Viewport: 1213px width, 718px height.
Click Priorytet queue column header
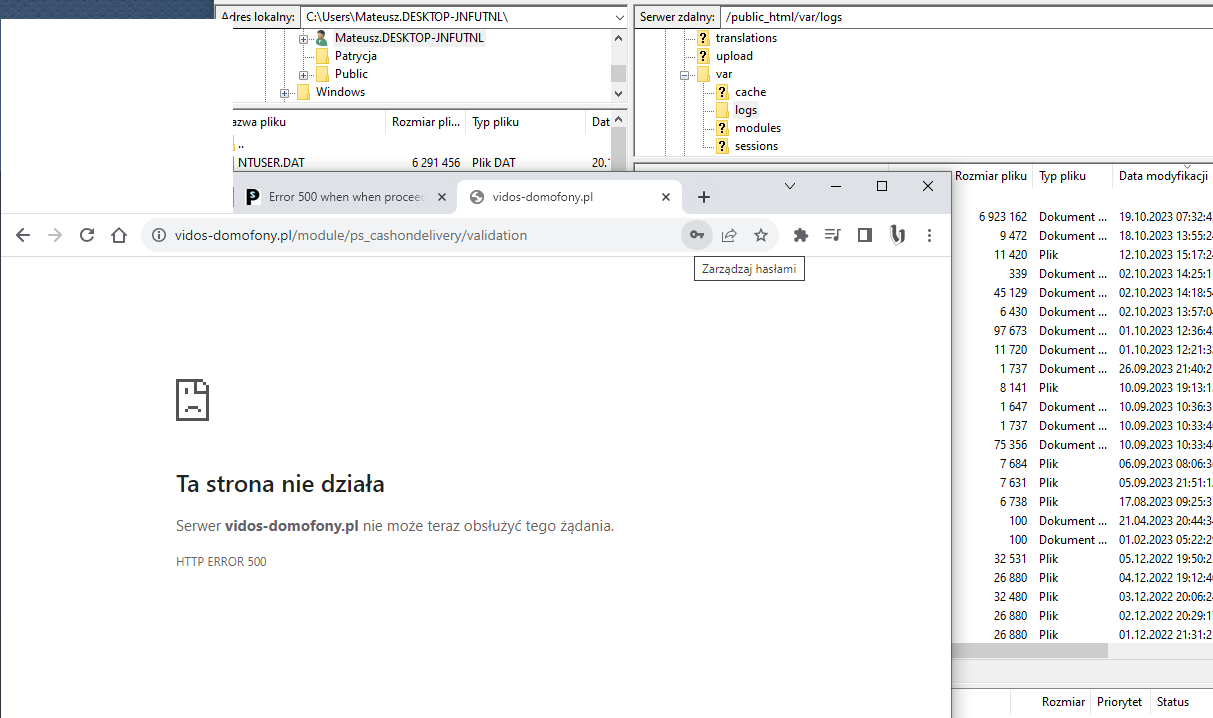click(1119, 702)
